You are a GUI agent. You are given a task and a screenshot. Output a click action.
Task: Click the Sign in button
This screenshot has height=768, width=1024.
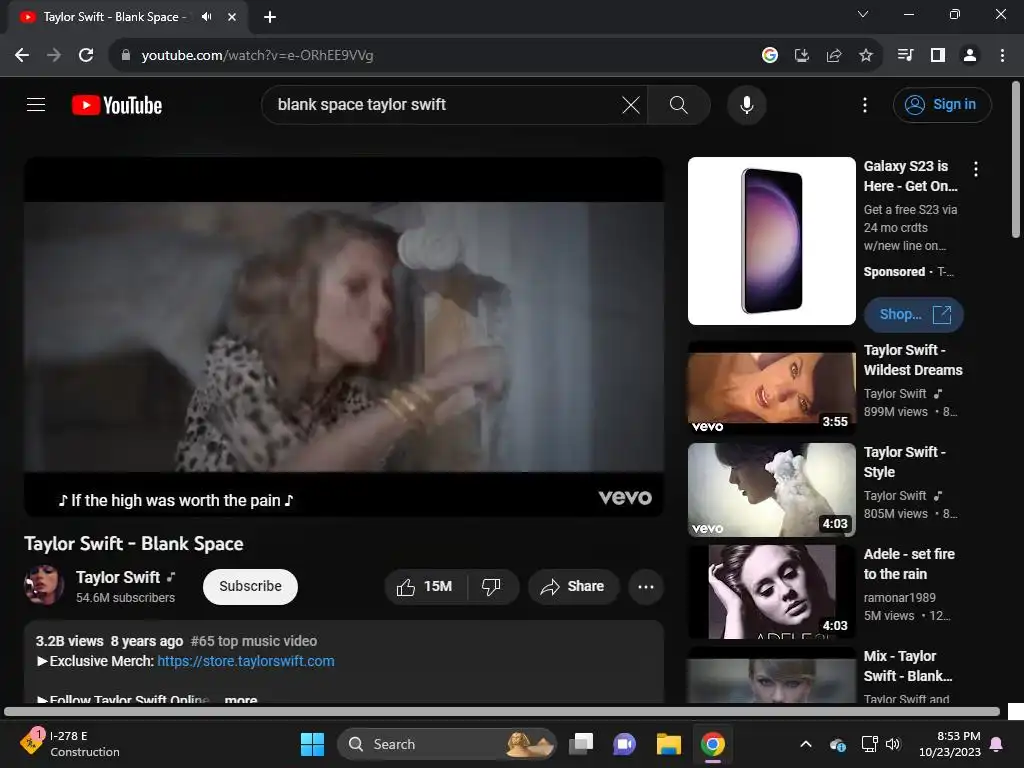coord(942,104)
